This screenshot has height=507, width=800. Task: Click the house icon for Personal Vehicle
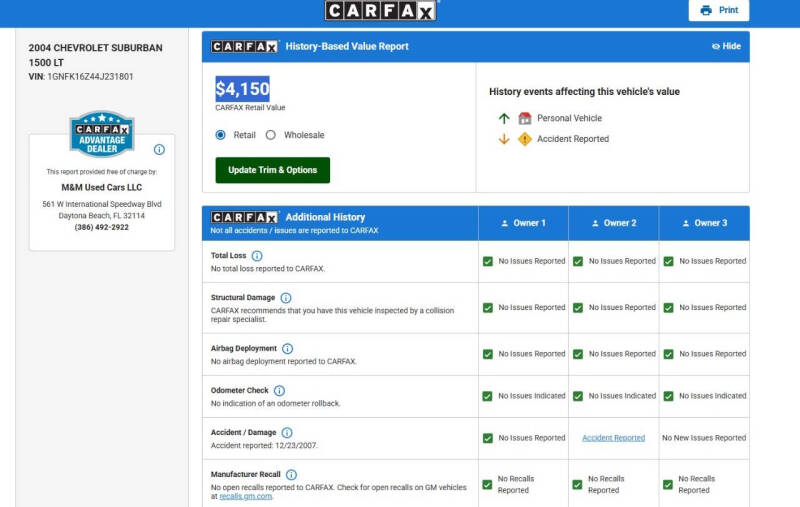tap(524, 118)
